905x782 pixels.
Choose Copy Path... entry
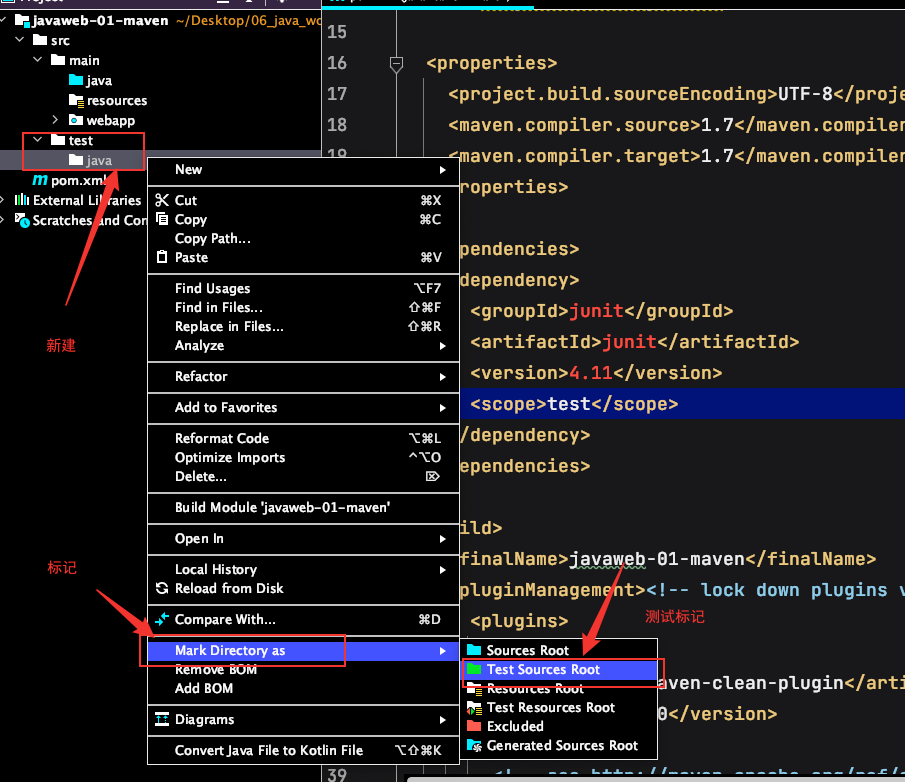coord(303,238)
